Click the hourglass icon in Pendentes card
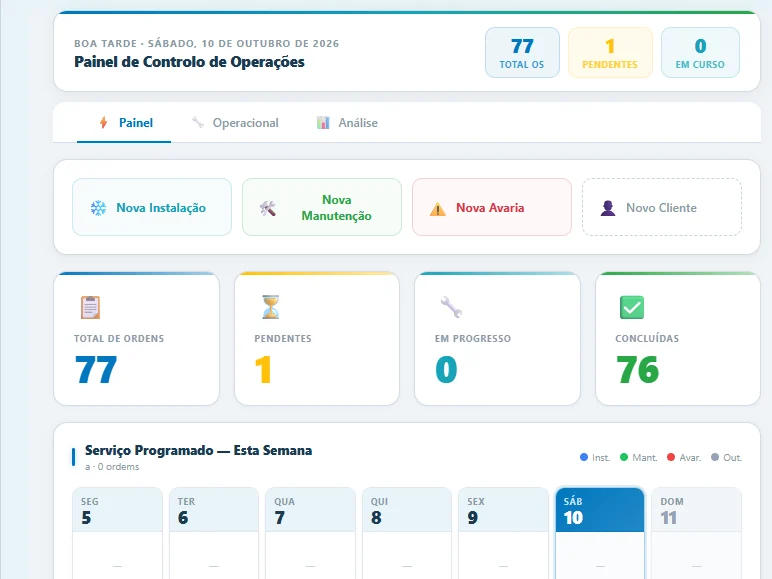This screenshot has width=772, height=579. click(271, 307)
